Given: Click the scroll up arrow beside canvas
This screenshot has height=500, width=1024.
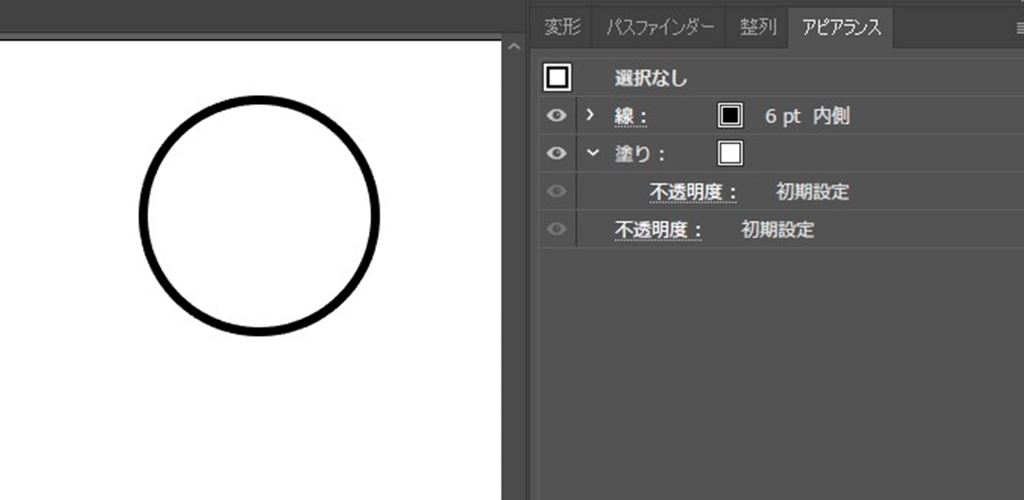Looking at the screenshot, I should [514, 47].
